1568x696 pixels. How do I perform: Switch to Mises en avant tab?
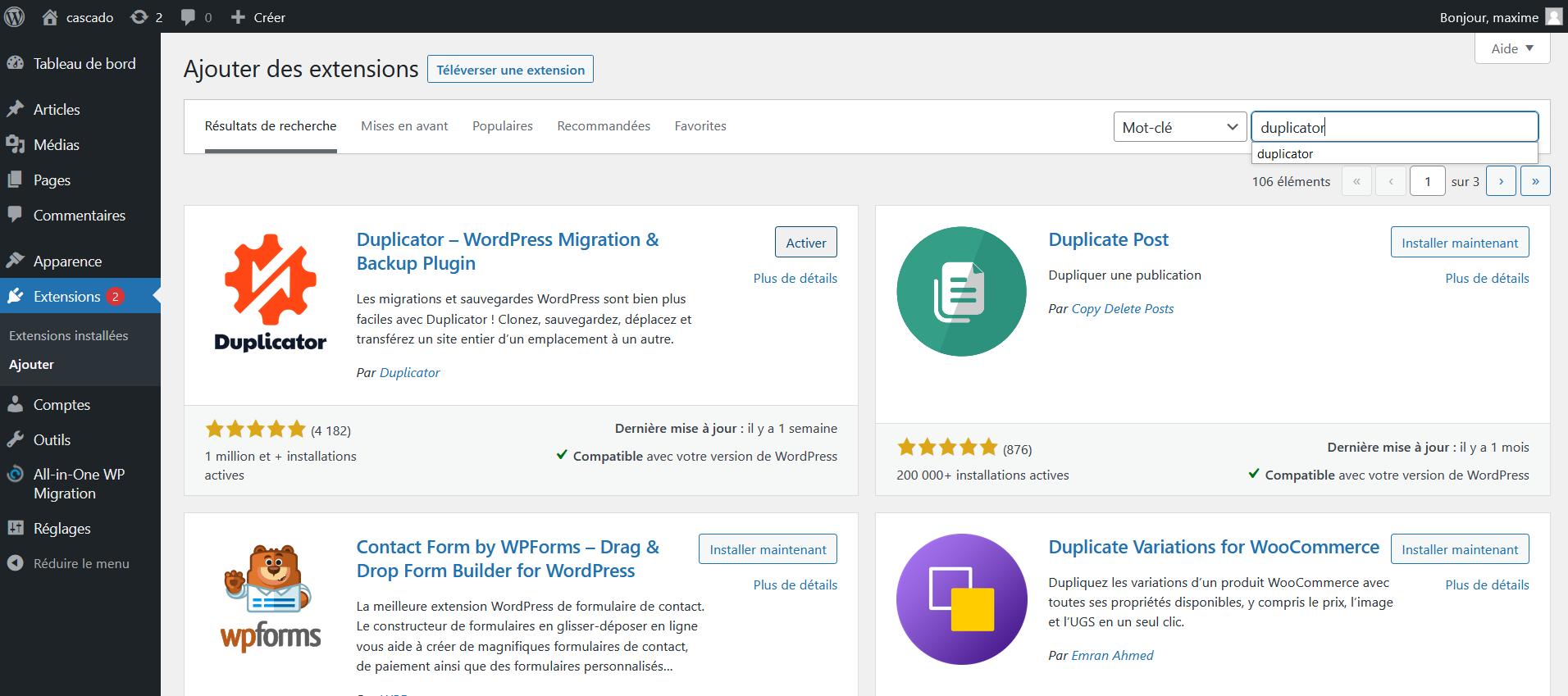point(404,126)
